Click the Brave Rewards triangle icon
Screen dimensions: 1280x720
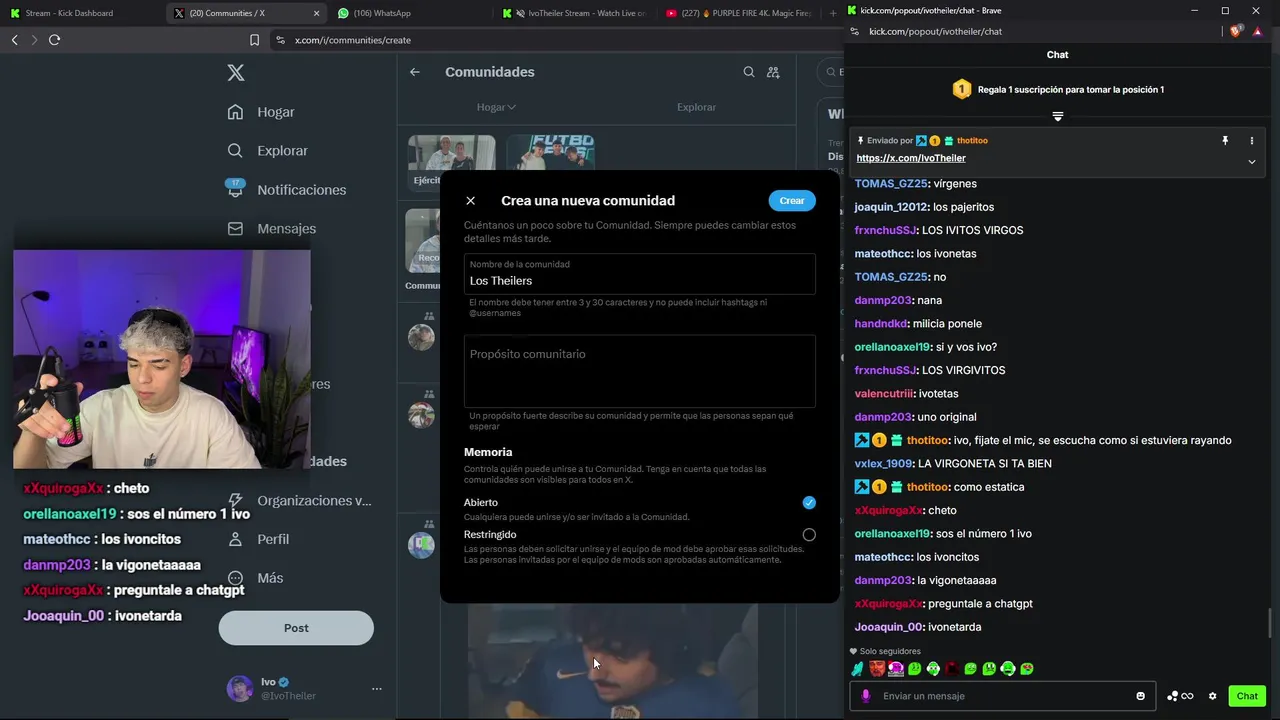(1258, 31)
